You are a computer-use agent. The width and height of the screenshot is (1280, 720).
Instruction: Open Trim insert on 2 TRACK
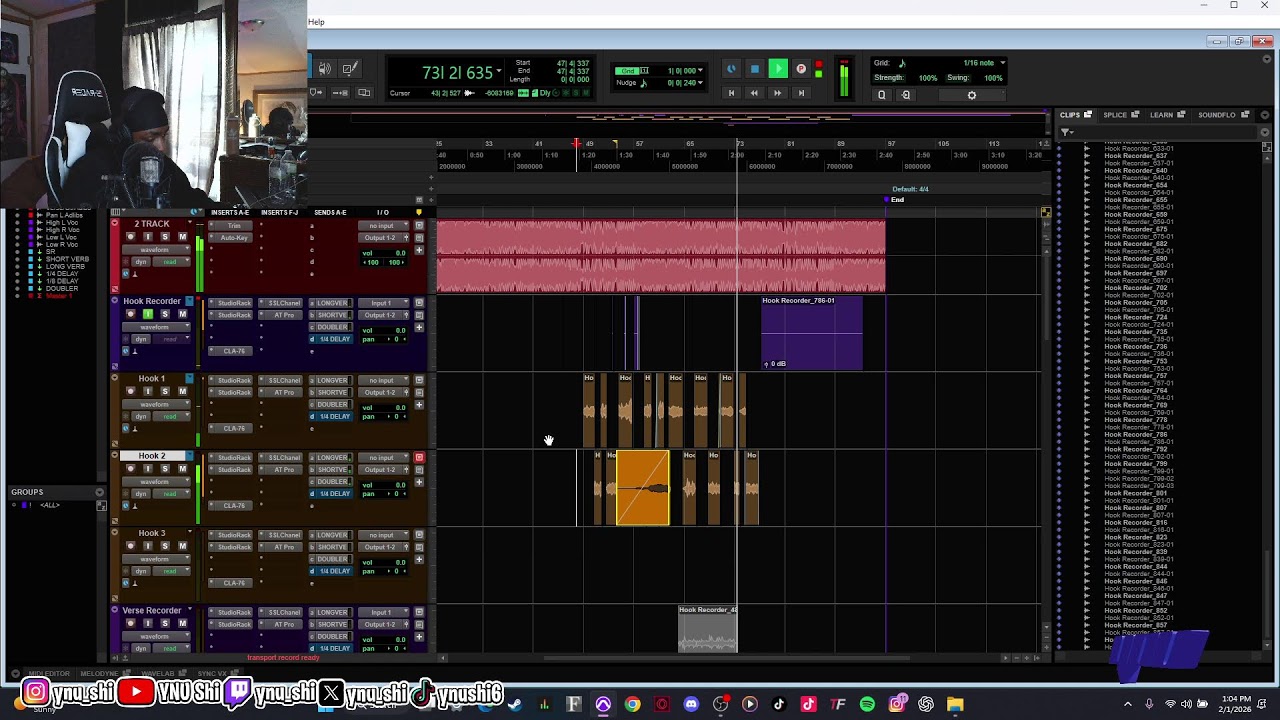235,226
